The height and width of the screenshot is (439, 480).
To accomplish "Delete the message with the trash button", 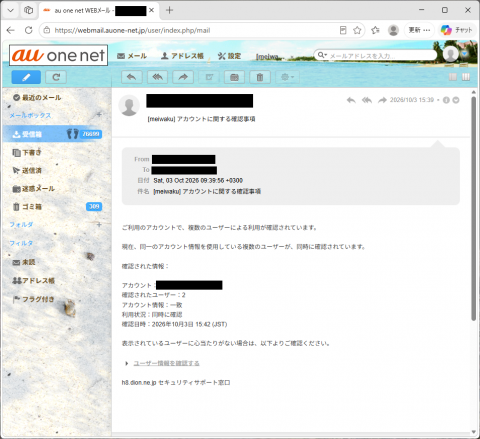I will [260, 77].
